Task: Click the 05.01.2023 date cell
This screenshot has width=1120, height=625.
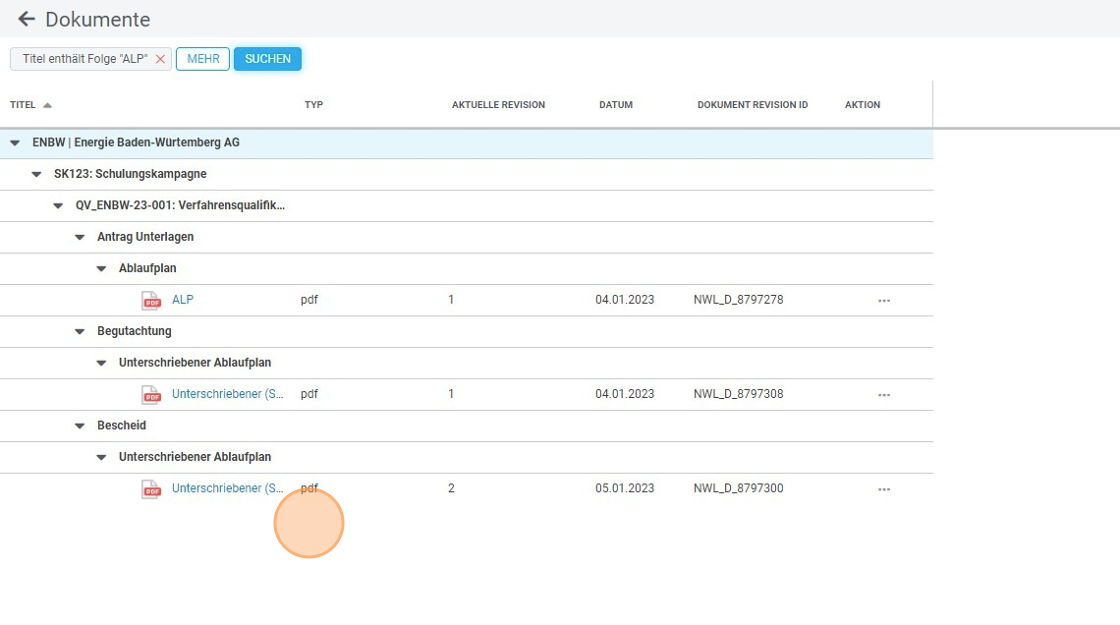Action: [x=625, y=489]
